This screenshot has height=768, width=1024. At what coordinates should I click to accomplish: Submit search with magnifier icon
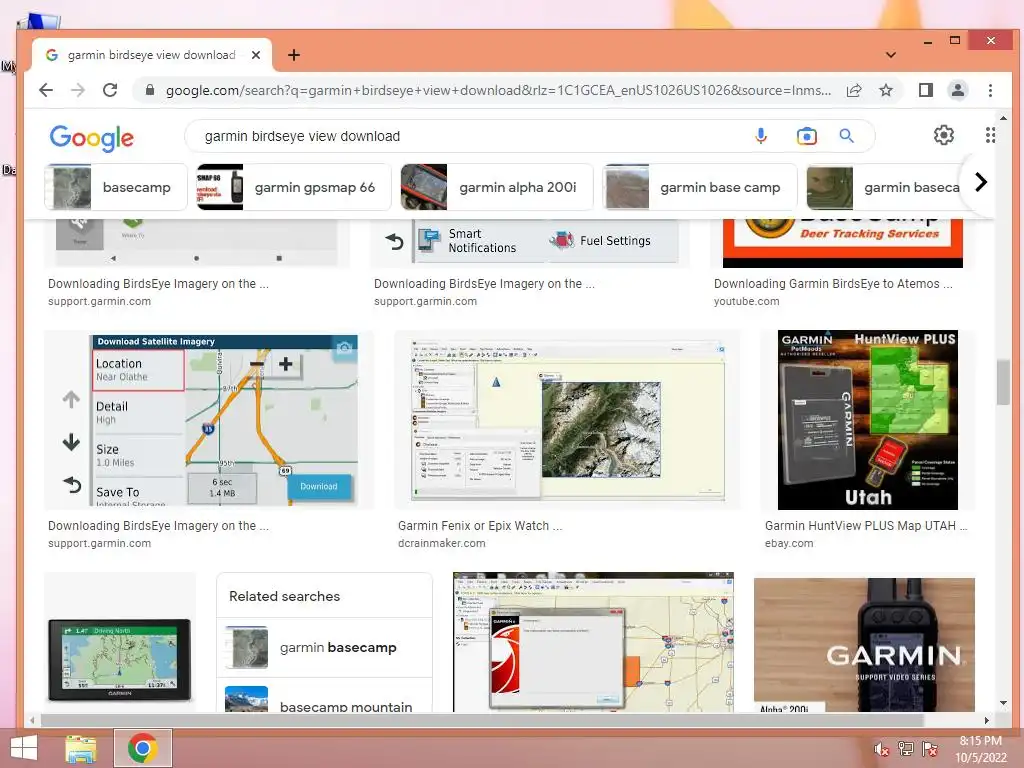tap(846, 136)
